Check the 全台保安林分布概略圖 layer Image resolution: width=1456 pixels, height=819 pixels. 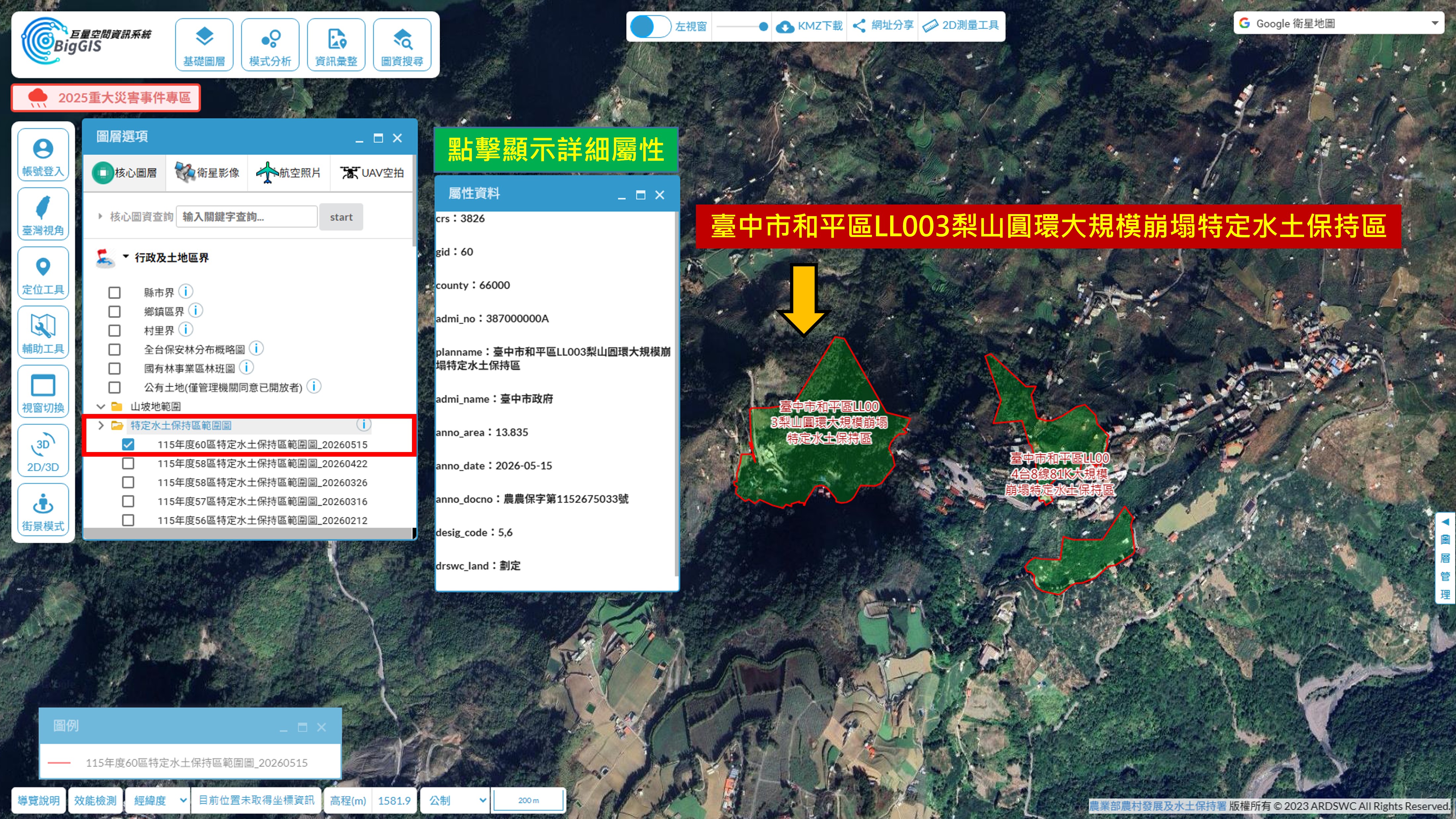point(114,350)
